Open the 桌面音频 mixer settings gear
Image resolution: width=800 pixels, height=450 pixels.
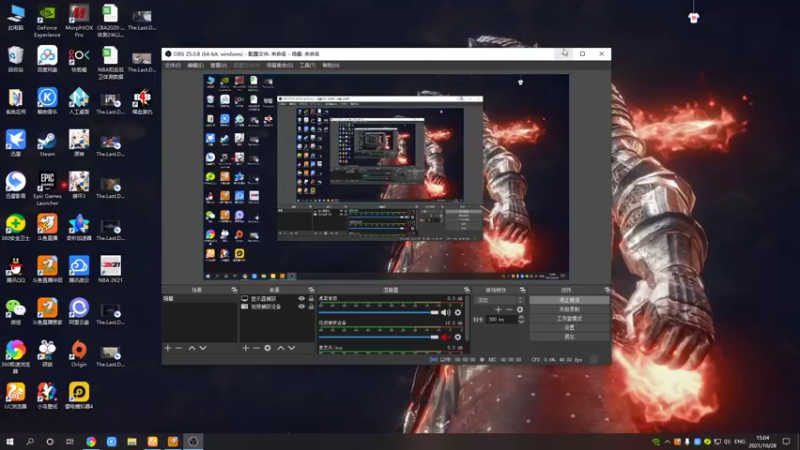[458, 312]
